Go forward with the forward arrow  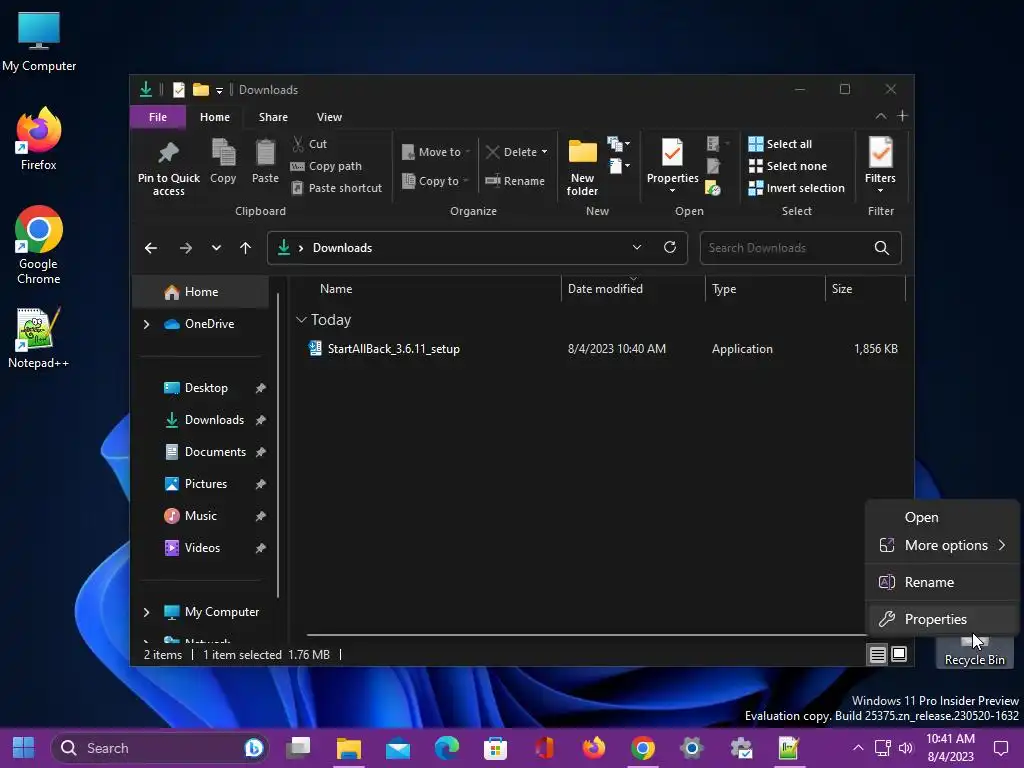(186, 248)
